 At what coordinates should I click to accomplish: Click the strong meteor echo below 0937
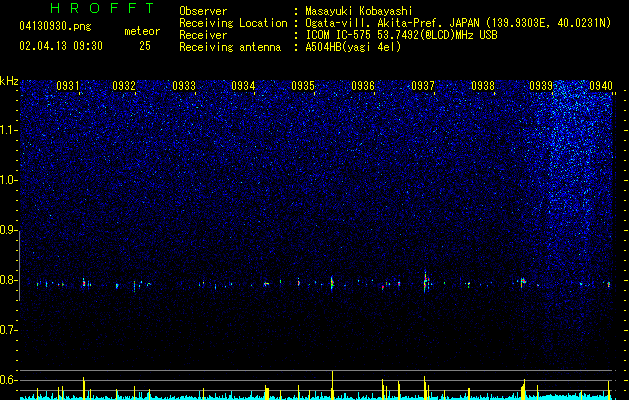pos(426,282)
